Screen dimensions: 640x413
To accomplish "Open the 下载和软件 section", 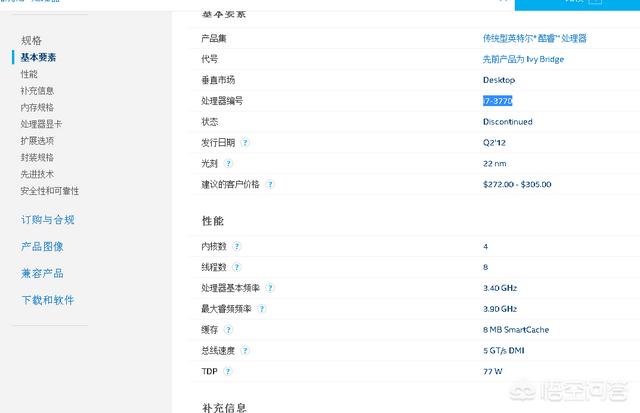I will (48, 300).
